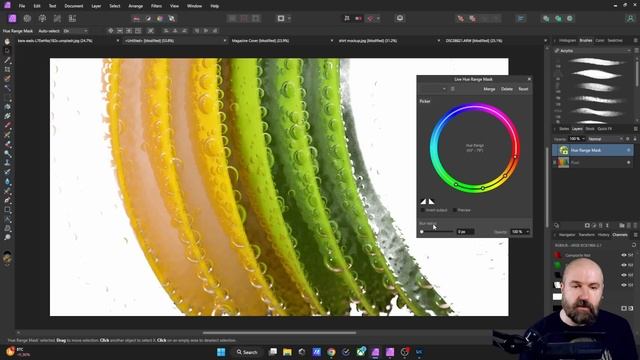640x360 pixels.
Task: Switch to the Channels tab
Action: point(620,235)
